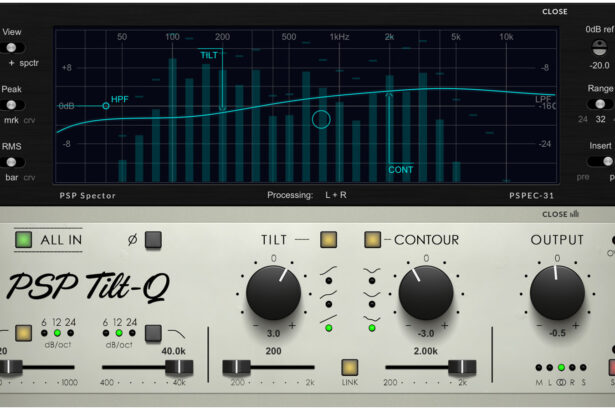Select the 24 dB/oct LED for the high-pass filter
The width and height of the screenshot is (615, 410).
71,333
